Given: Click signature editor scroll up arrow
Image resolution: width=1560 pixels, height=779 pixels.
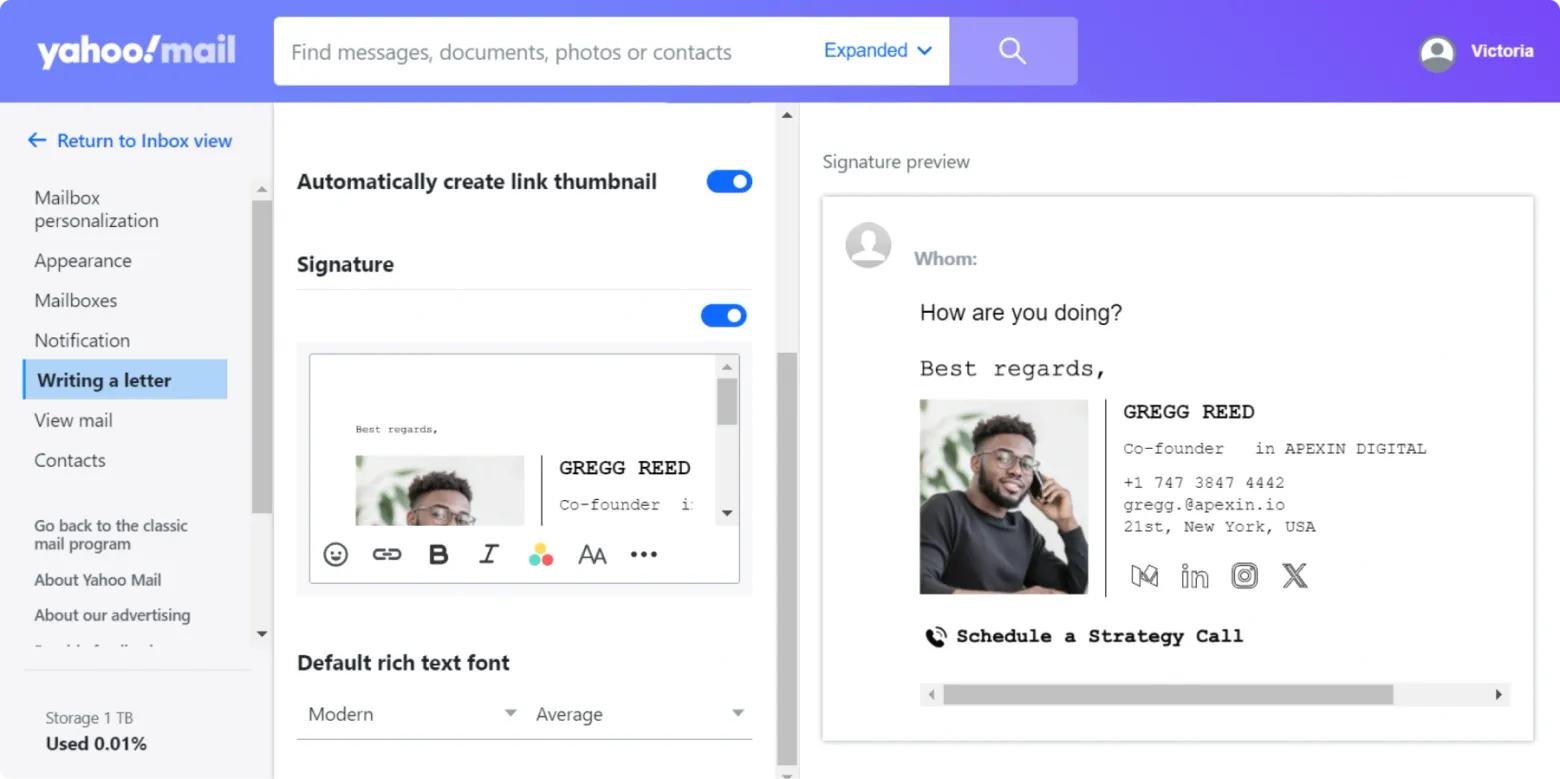Looking at the screenshot, I should point(727,366).
